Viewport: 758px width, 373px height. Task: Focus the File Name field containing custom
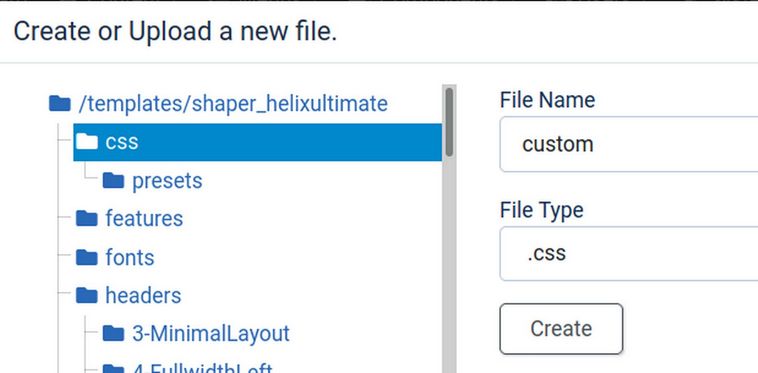[x=629, y=144]
